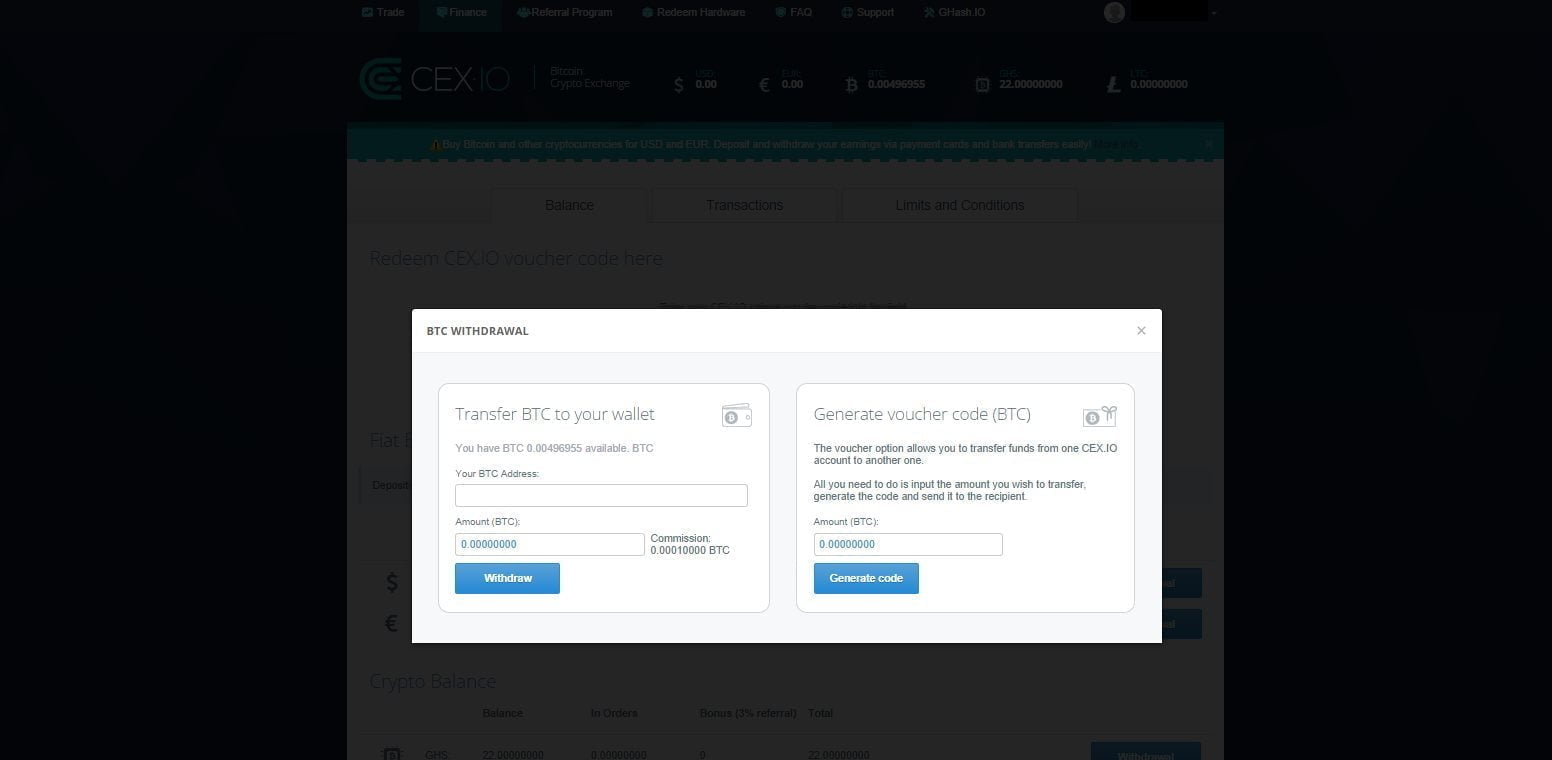Click the user avatar in the top bar

coord(1115,12)
